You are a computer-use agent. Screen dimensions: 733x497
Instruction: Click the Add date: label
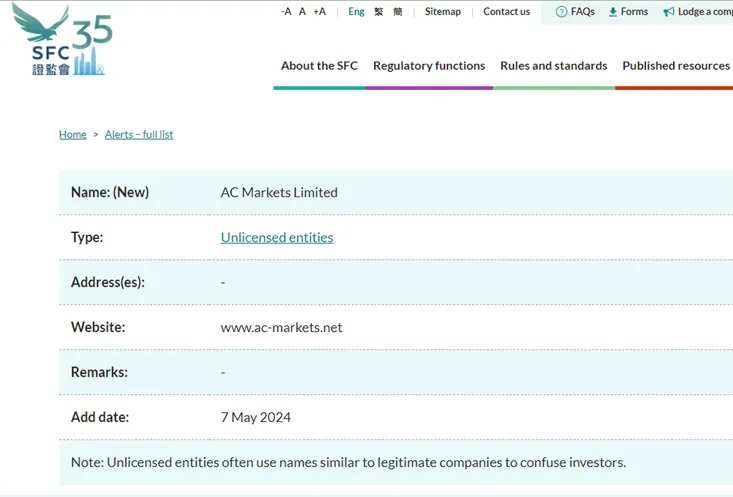(100, 417)
